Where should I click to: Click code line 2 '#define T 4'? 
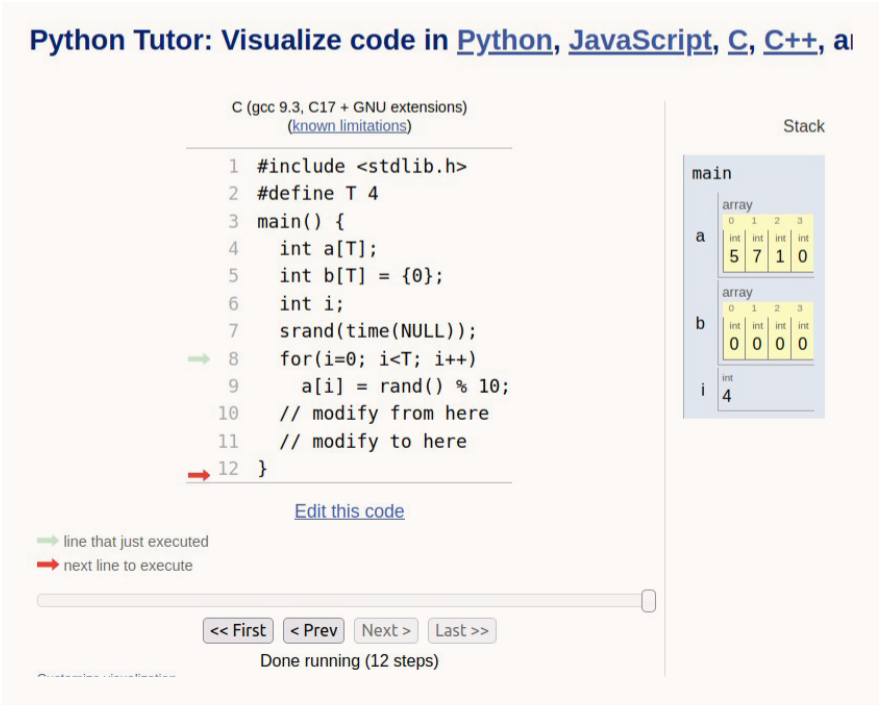coord(317,194)
